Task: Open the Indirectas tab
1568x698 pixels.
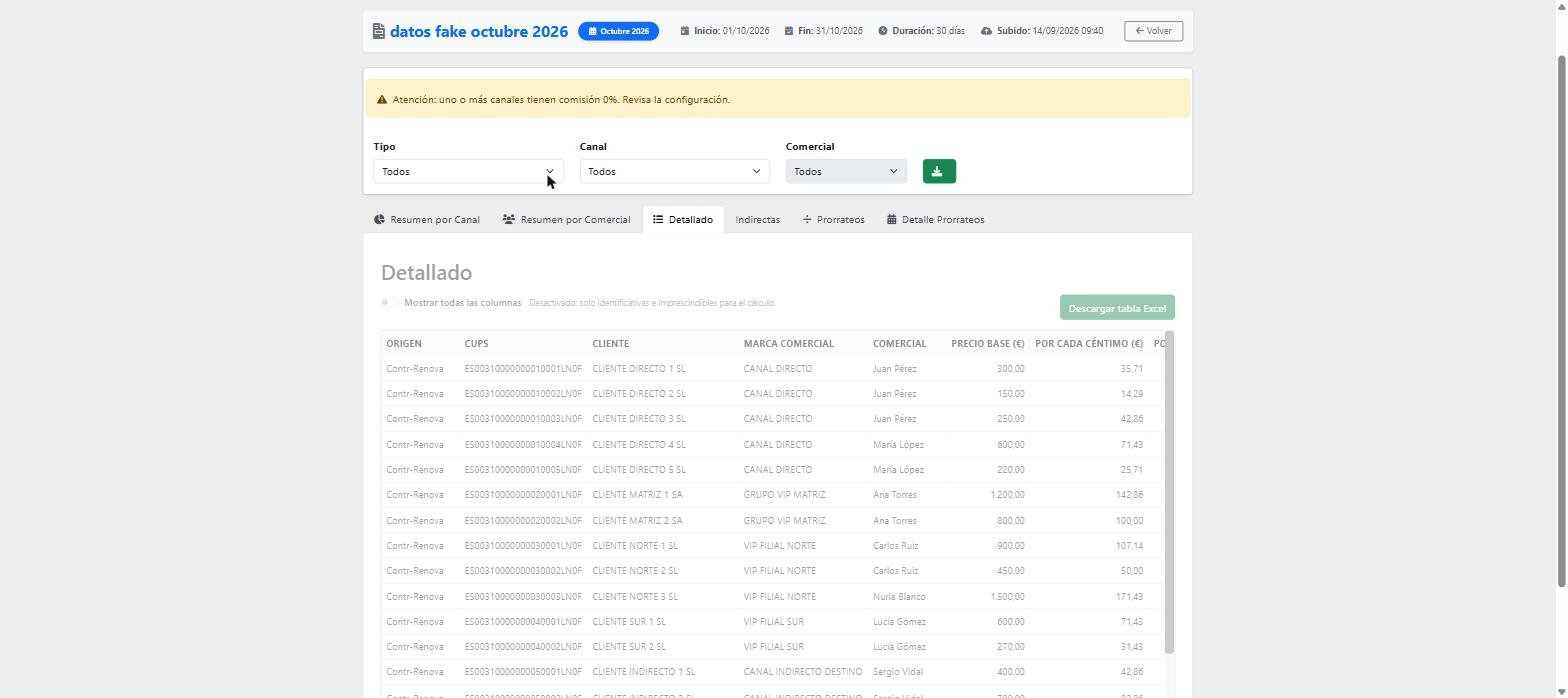Action: [x=757, y=220]
